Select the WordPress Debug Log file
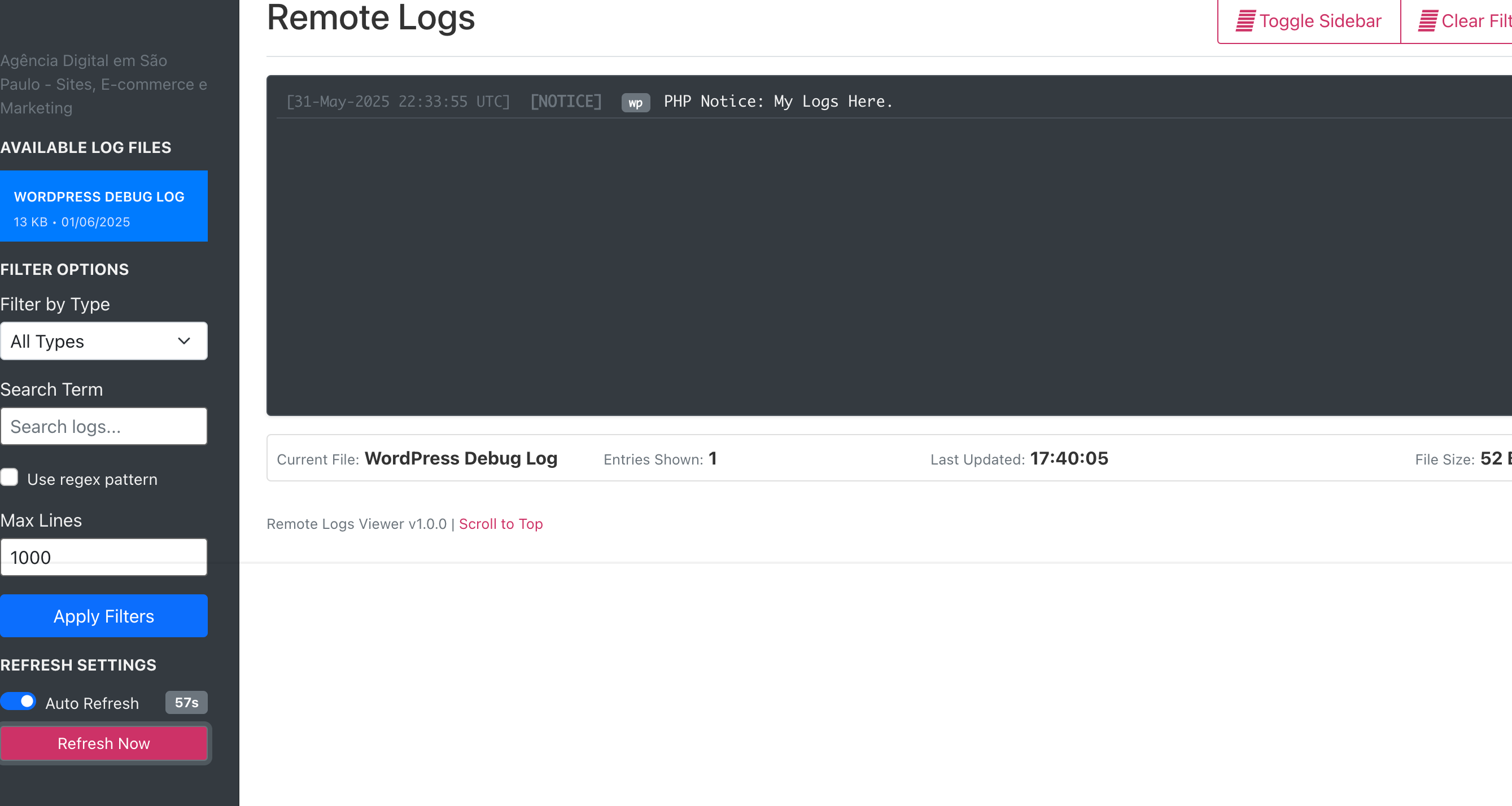The width and height of the screenshot is (1512, 806). click(x=104, y=206)
